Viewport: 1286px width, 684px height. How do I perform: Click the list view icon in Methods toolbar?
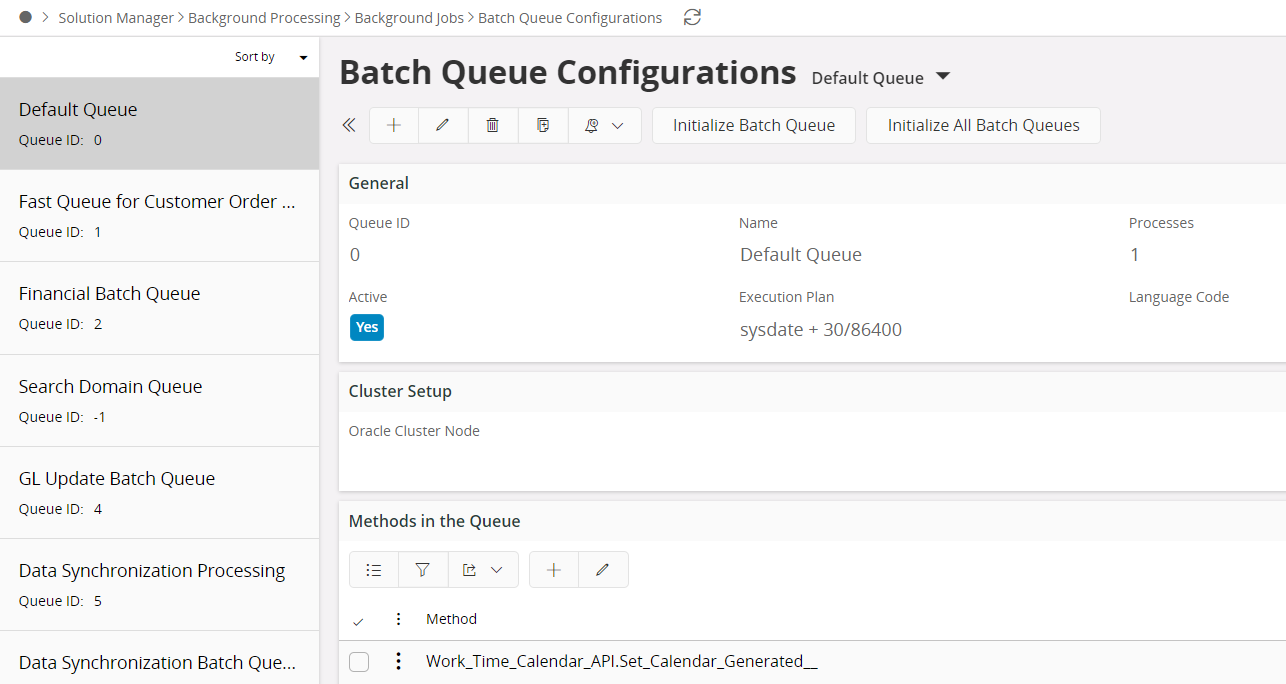(x=374, y=570)
